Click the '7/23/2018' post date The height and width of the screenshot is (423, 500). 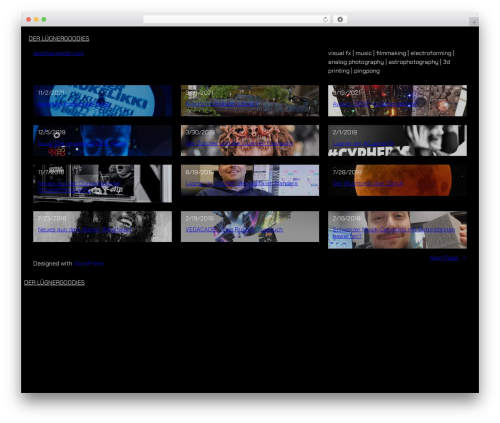point(52,218)
